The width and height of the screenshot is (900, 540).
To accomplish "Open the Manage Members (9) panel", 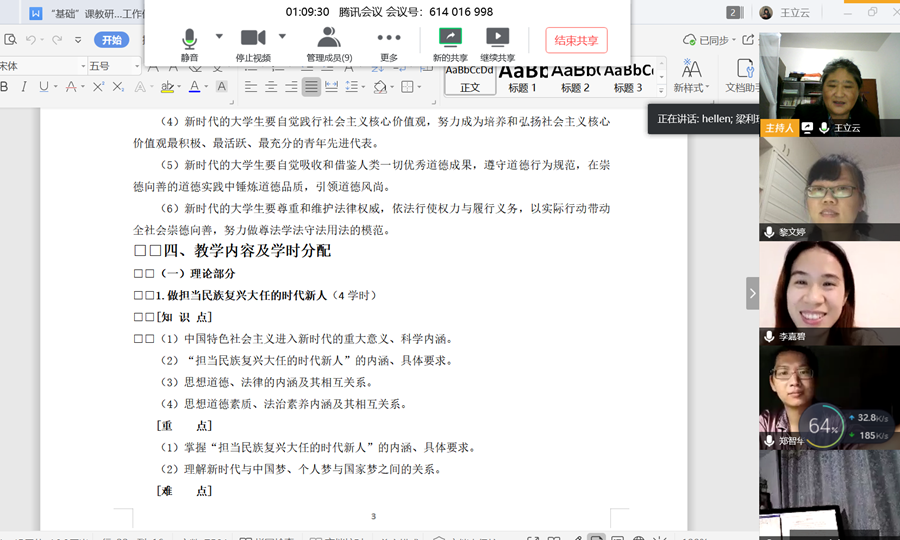I will point(328,40).
